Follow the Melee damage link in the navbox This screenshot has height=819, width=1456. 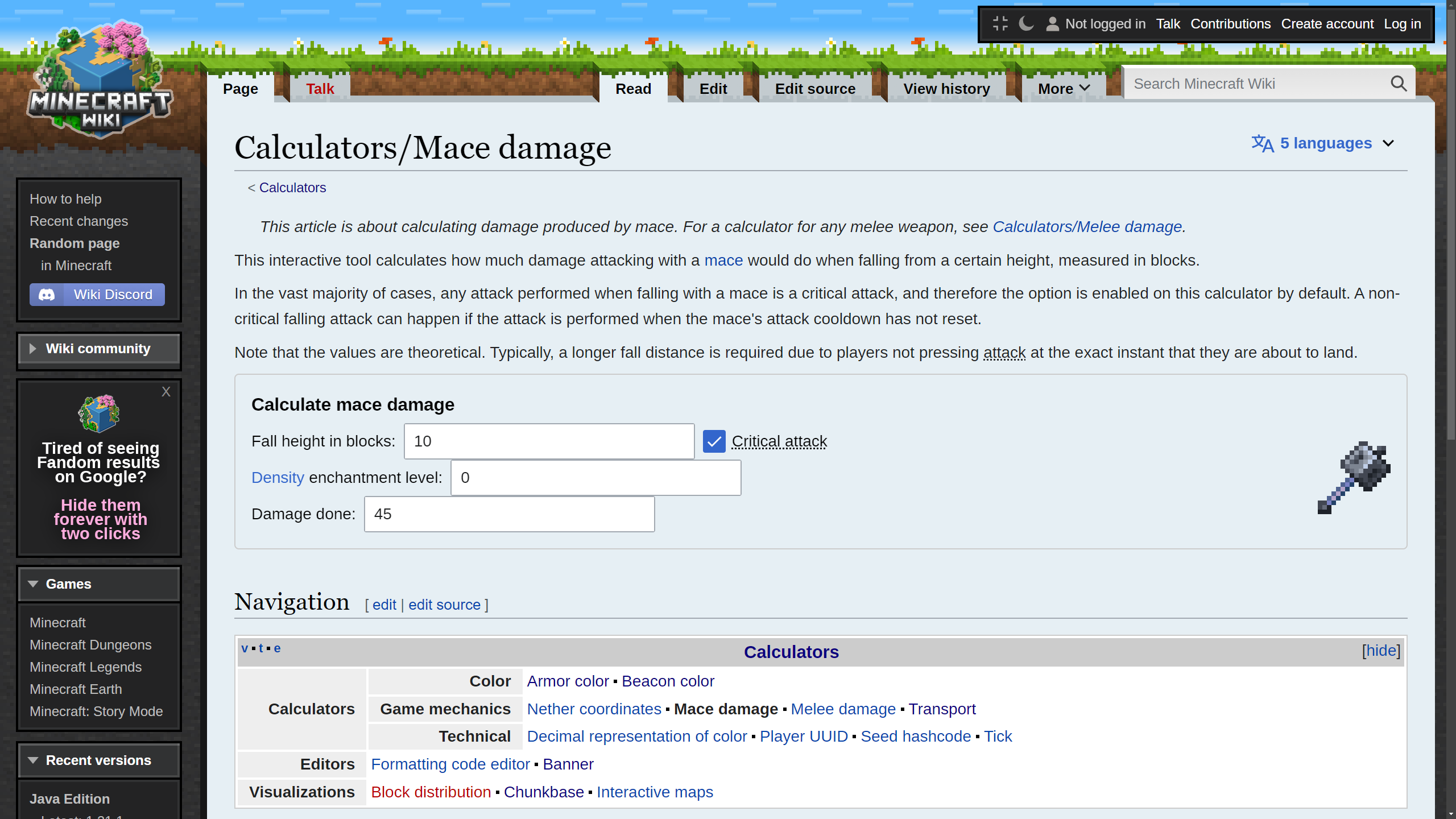(843, 709)
